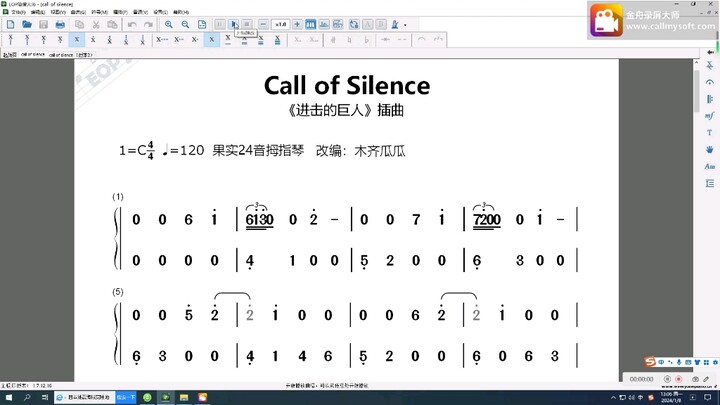Click the loop/refresh playback icon

[354, 24]
